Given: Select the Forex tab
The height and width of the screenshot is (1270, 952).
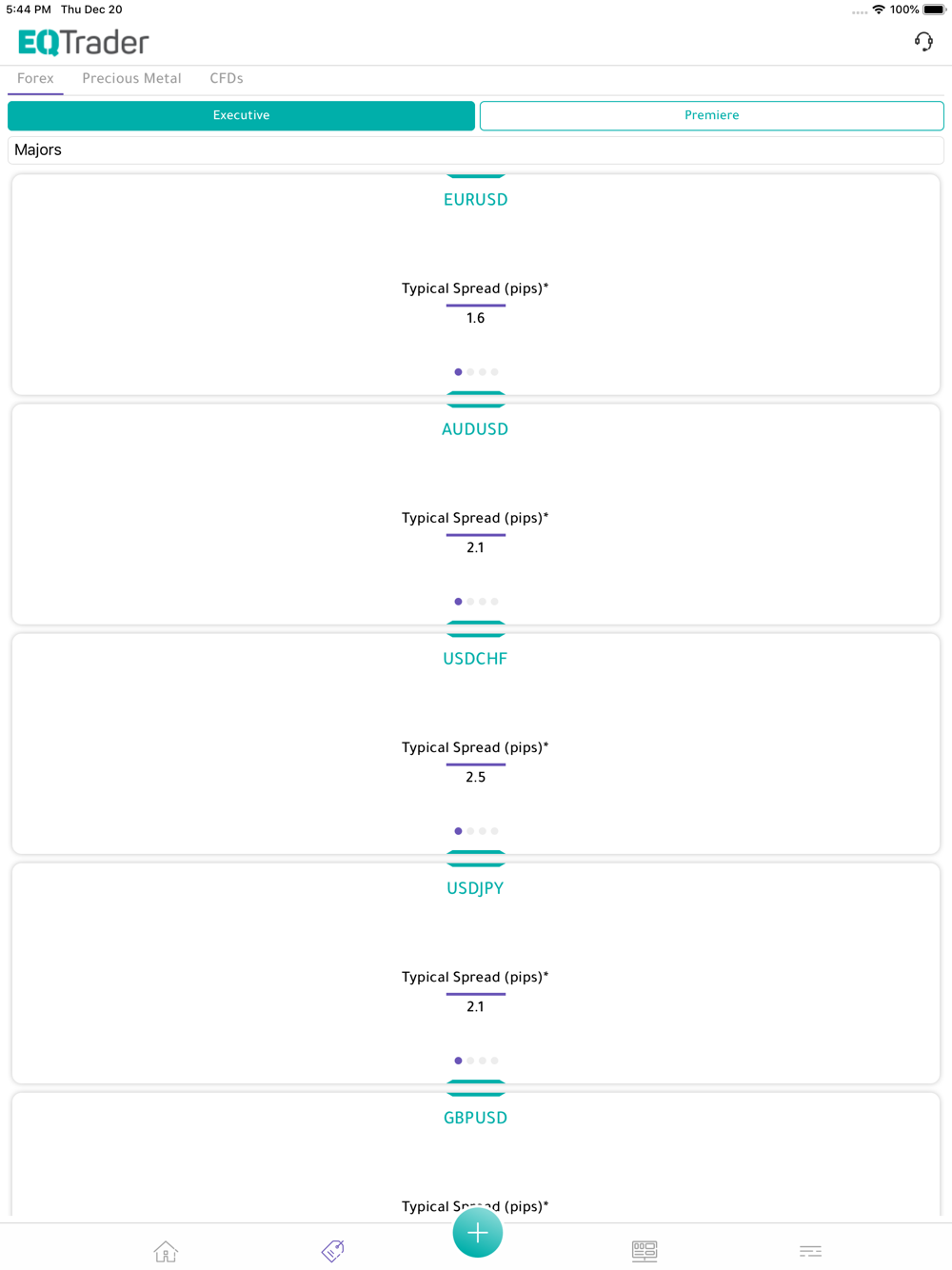Looking at the screenshot, I should tap(35, 78).
